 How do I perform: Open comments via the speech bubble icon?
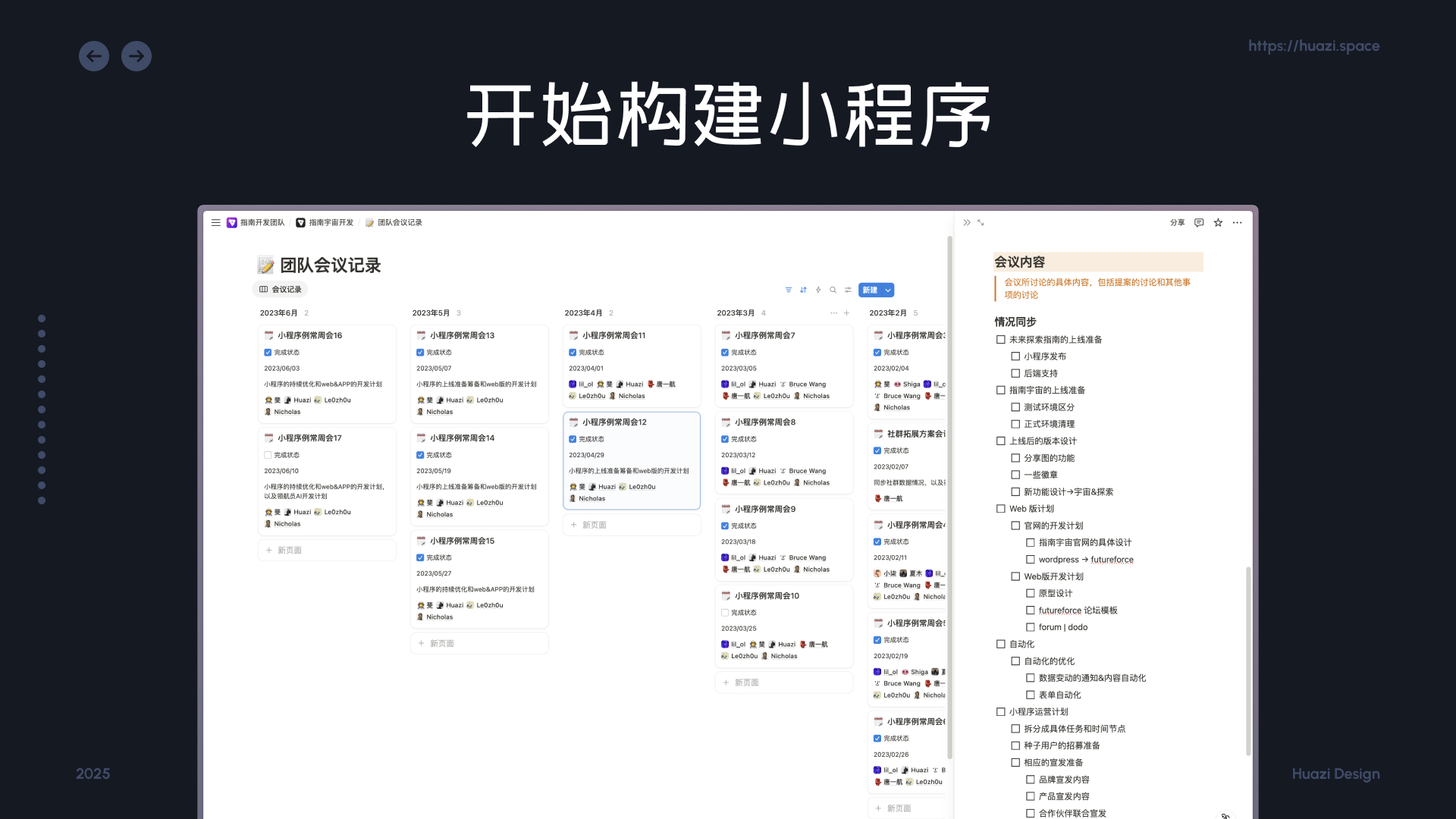tap(1199, 222)
